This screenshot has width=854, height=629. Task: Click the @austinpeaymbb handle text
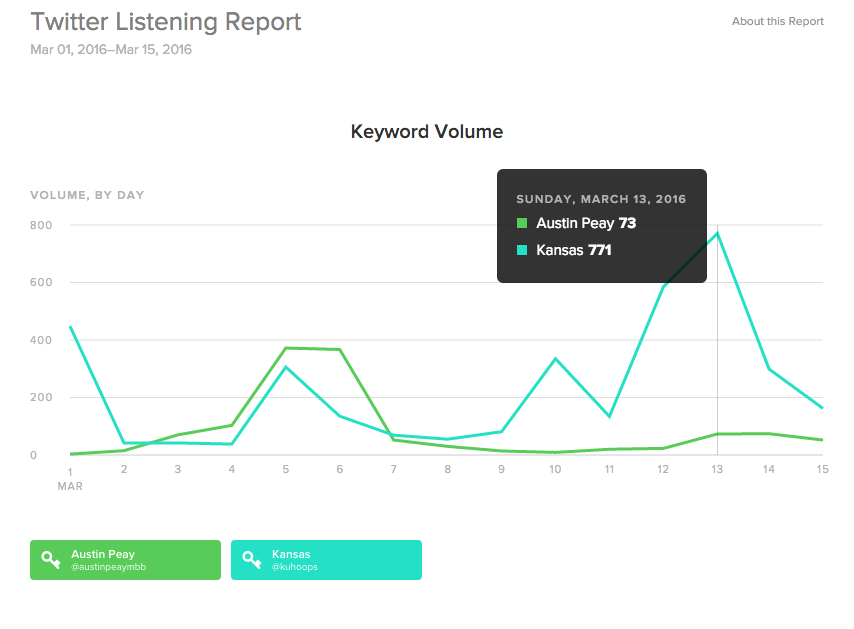108,567
